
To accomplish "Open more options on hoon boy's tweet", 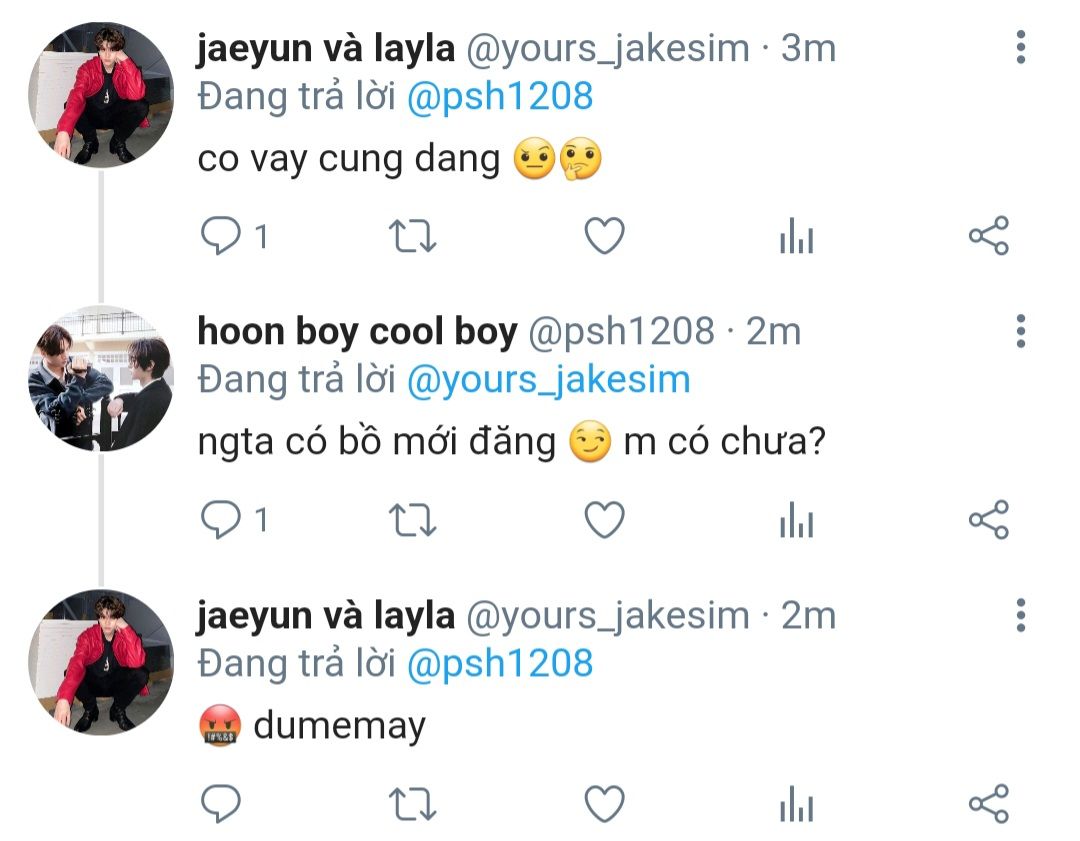I will point(1021,331).
